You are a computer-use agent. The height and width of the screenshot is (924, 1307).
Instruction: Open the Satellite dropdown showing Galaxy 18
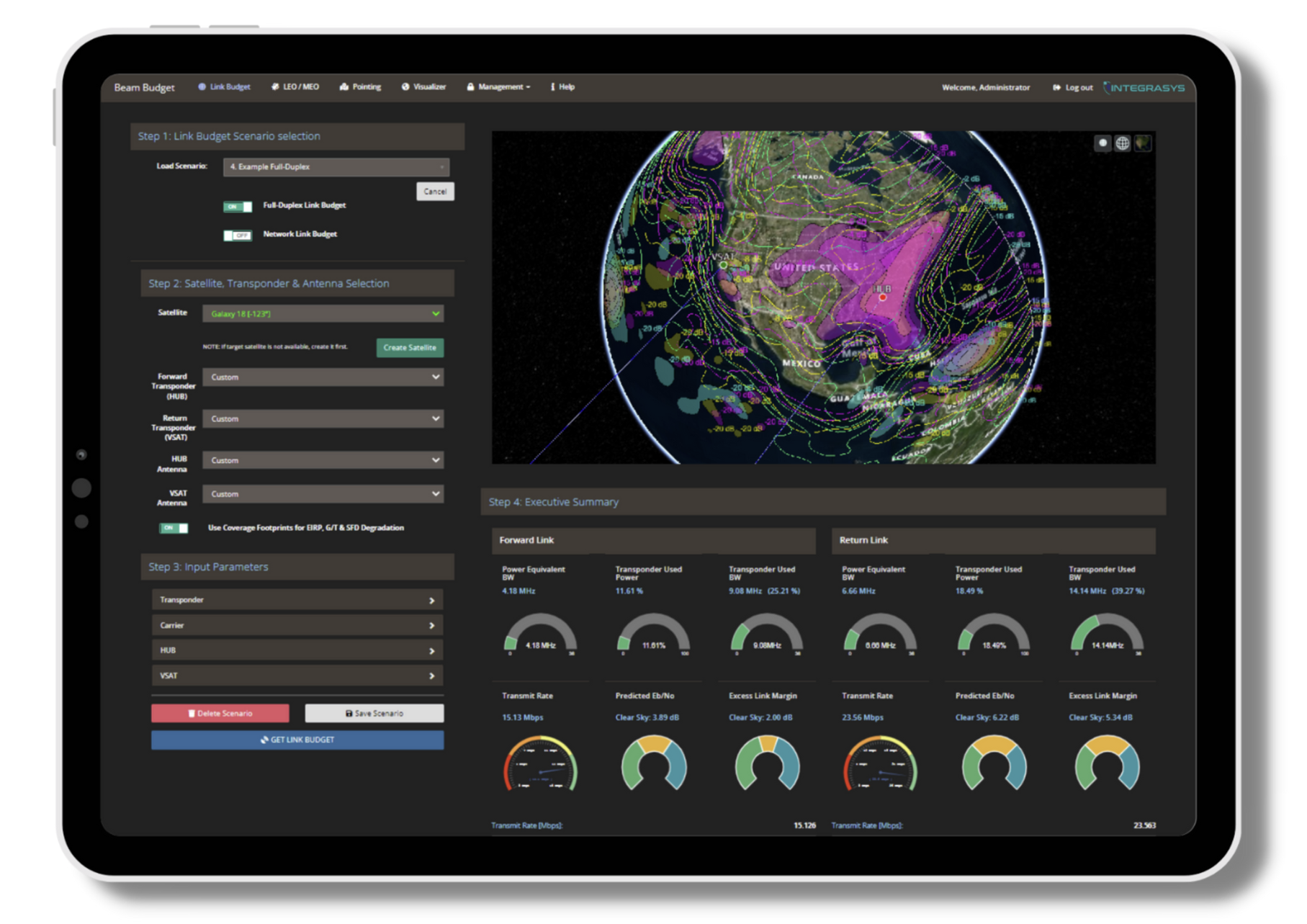pyautogui.click(x=323, y=313)
